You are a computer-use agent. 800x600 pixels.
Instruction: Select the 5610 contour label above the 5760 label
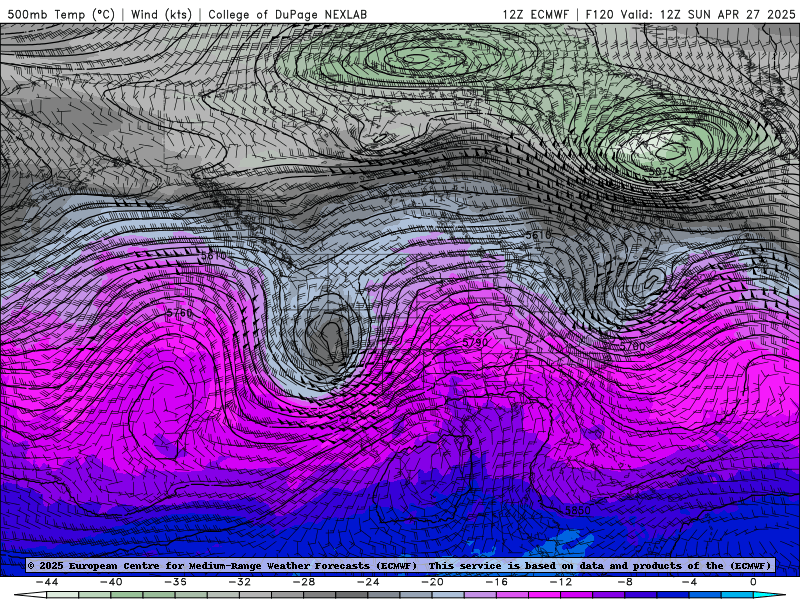point(213,256)
